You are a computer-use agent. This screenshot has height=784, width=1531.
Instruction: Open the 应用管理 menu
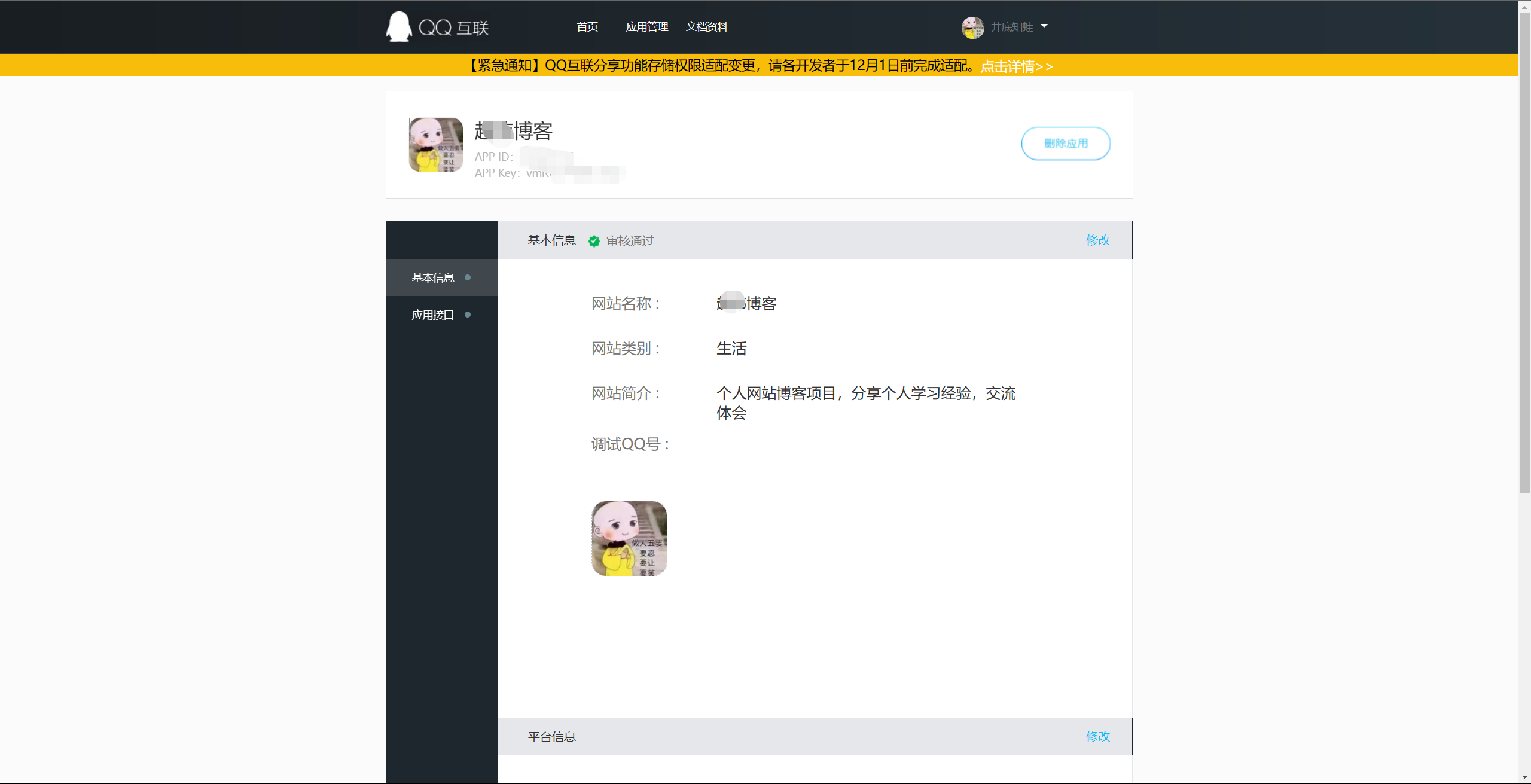tap(648, 26)
